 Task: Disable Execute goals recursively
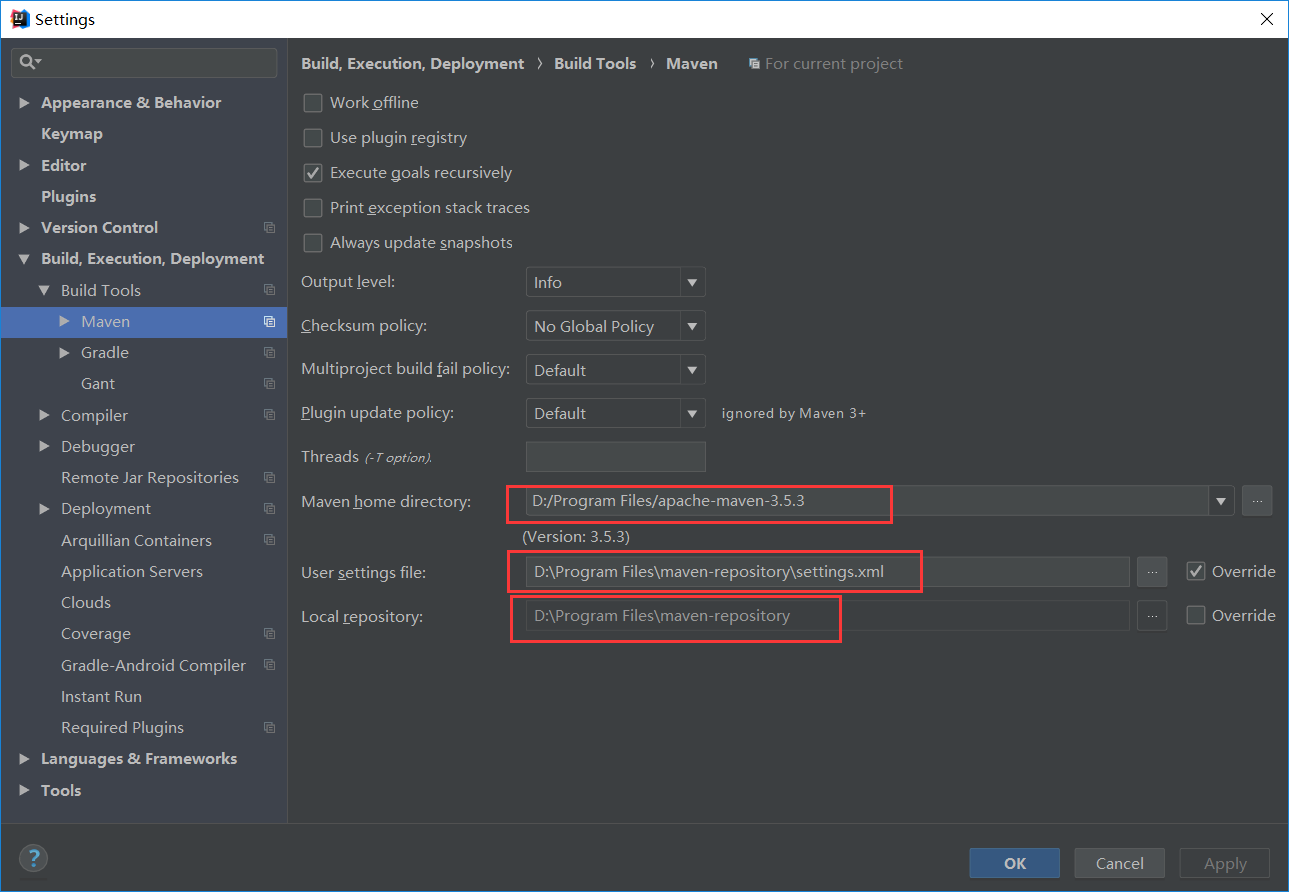(x=312, y=172)
